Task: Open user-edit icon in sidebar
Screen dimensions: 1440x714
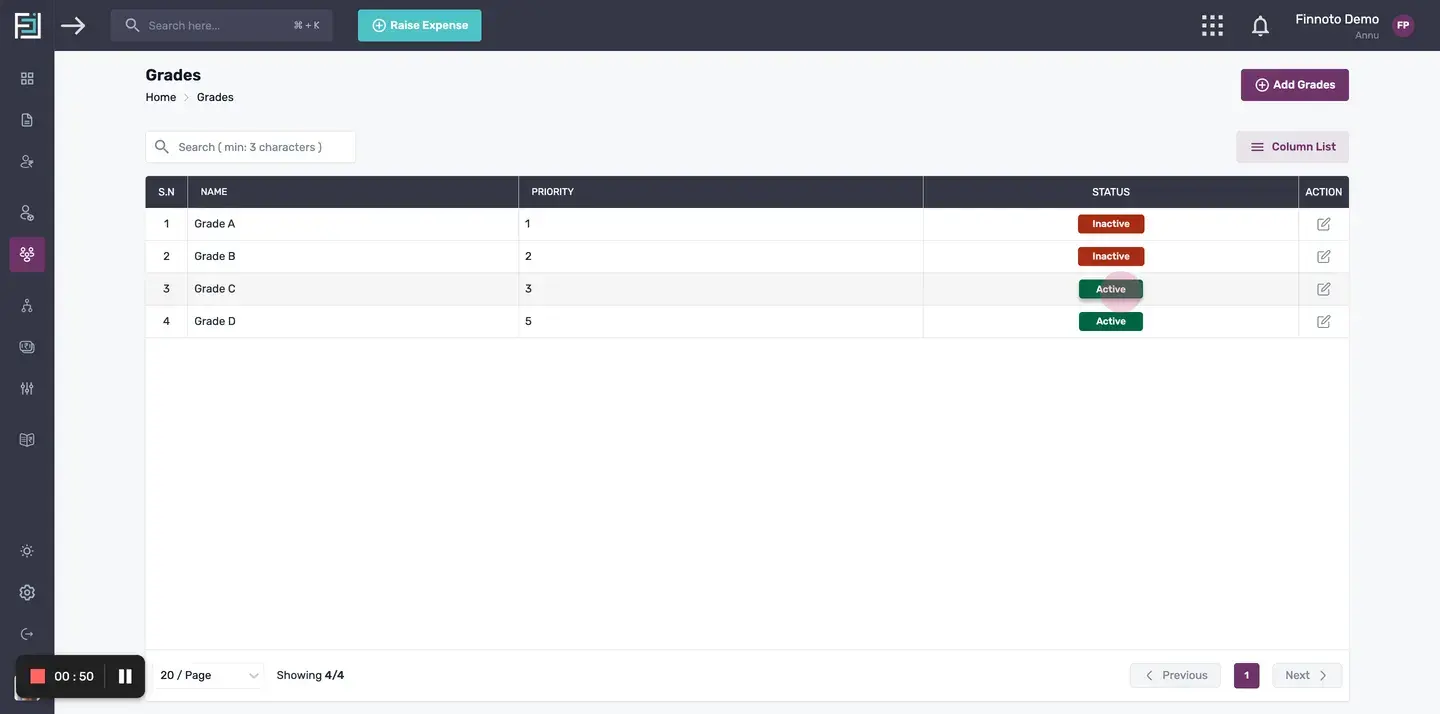Action: click(x=27, y=161)
